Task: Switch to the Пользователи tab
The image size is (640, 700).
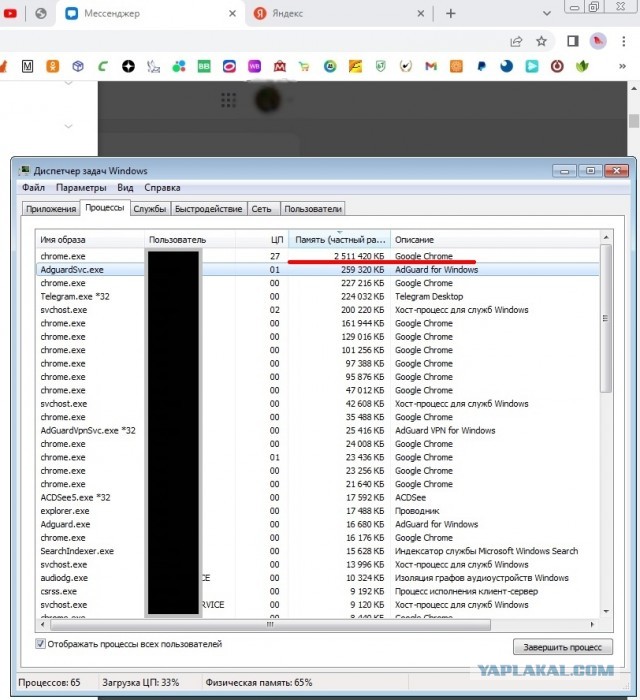Action: (x=313, y=209)
